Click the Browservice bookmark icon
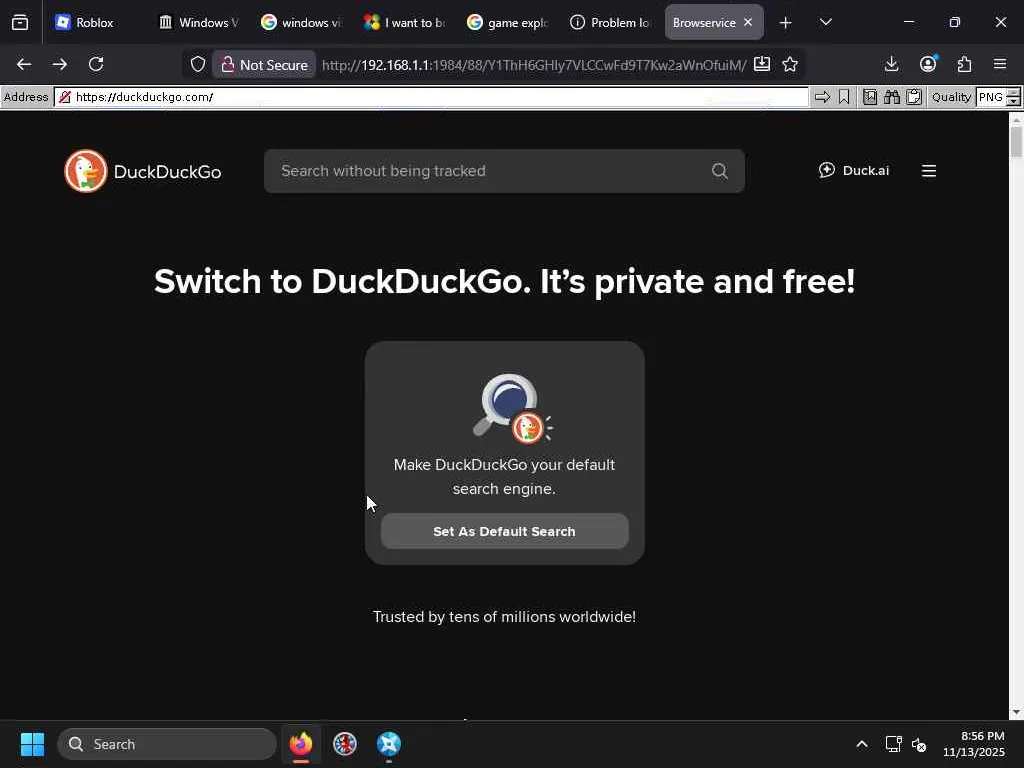The height and width of the screenshot is (768, 1024). tap(844, 97)
